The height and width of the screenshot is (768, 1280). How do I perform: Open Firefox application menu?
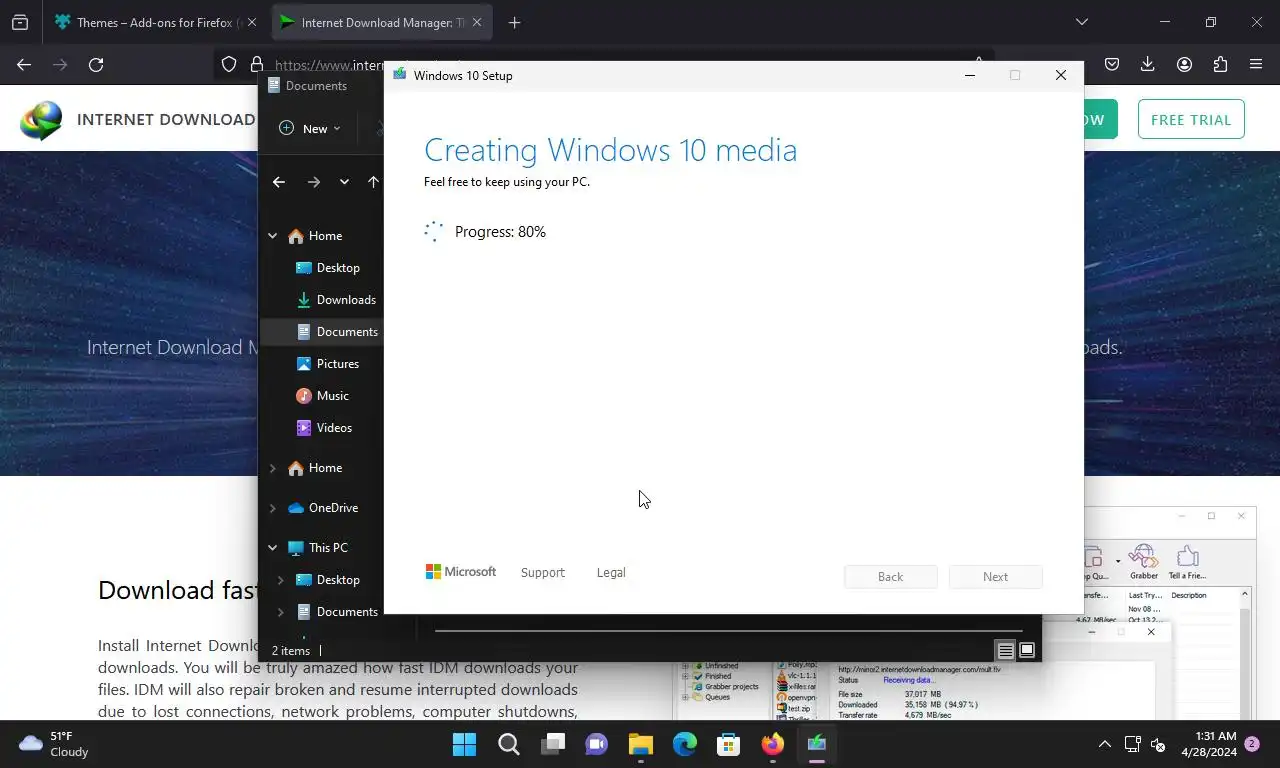[x=1256, y=64]
